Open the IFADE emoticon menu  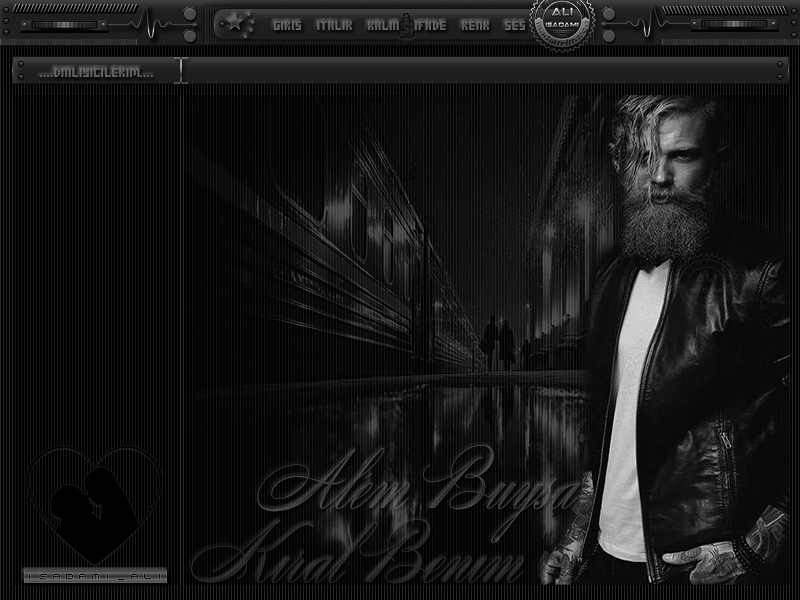coord(431,26)
